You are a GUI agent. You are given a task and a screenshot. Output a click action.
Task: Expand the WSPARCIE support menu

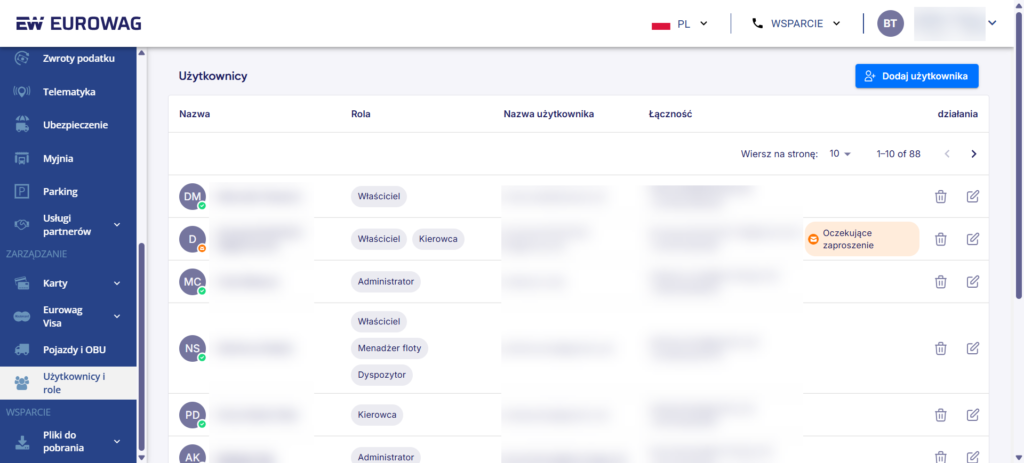pos(796,24)
